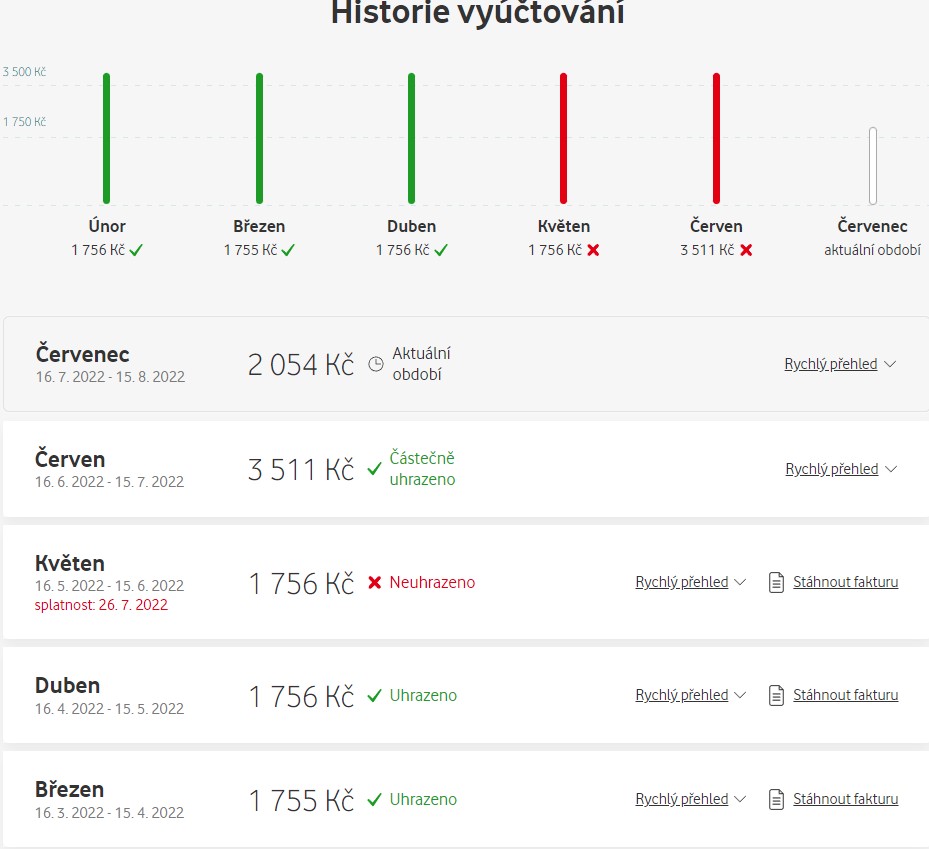Click the invoice document icon for Květen

click(x=776, y=582)
